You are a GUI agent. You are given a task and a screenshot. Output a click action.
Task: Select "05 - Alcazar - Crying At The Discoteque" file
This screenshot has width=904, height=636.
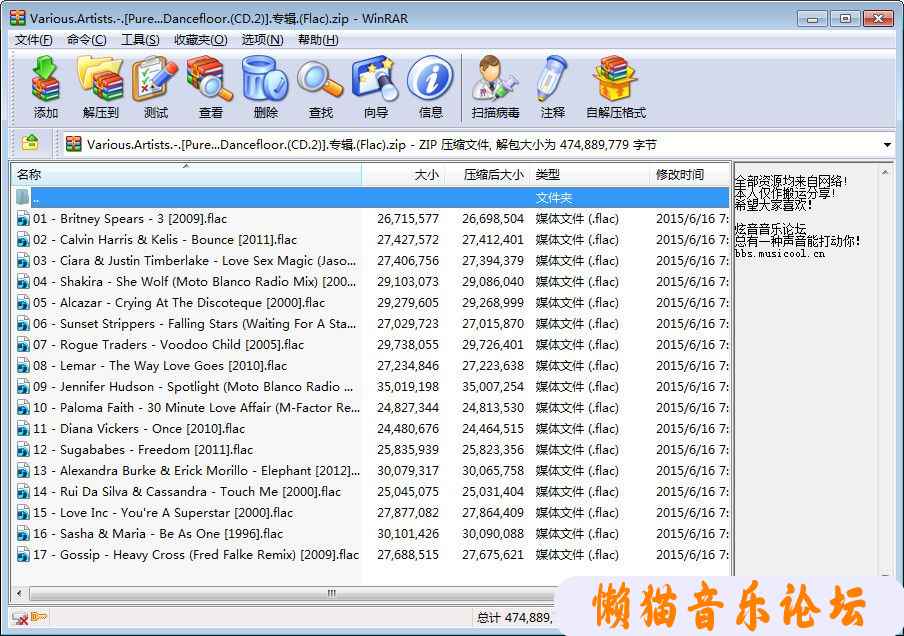click(179, 303)
